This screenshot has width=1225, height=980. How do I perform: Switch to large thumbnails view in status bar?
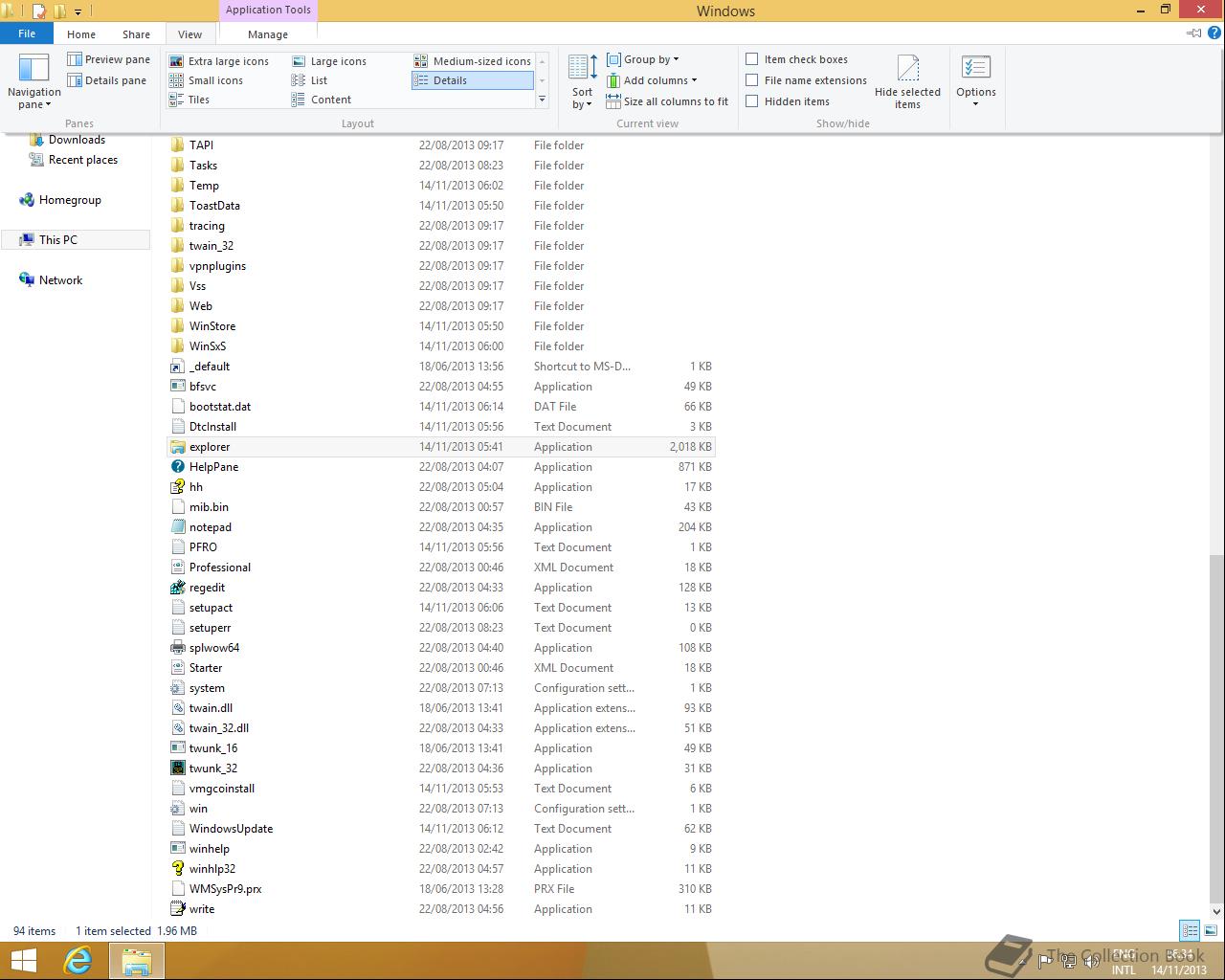point(1209,930)
